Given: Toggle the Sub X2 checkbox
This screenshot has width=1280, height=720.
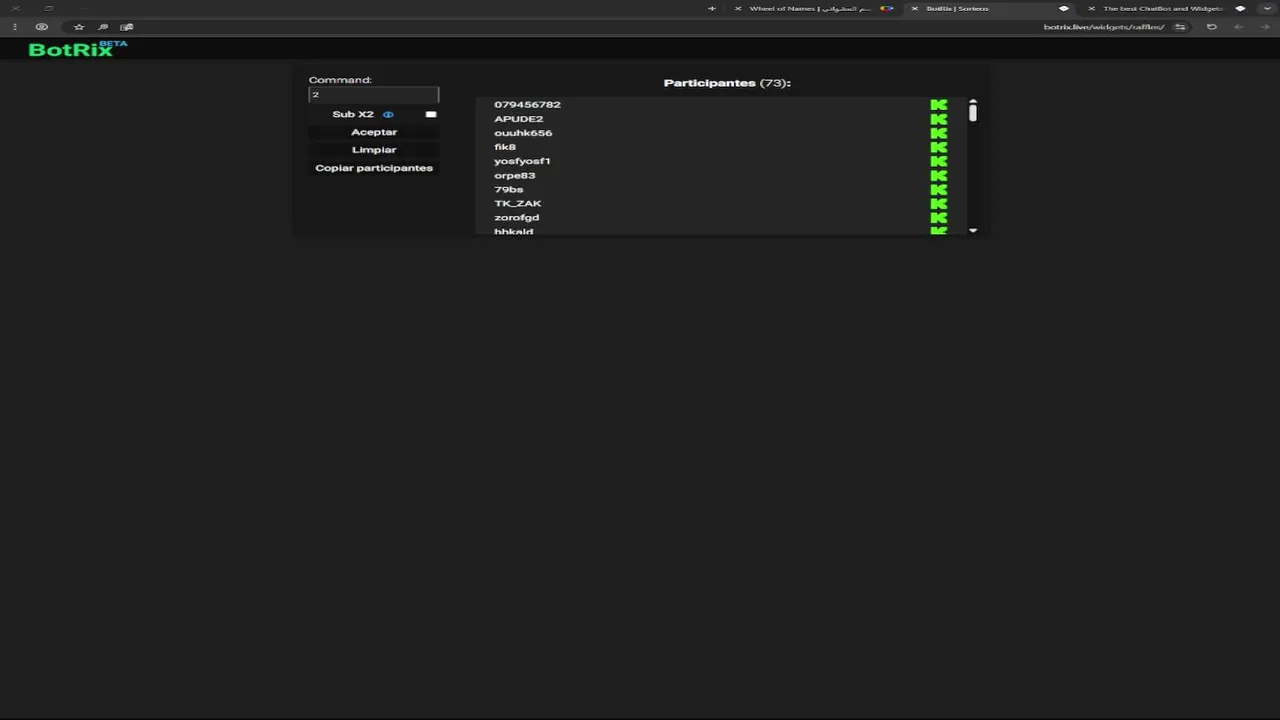Looking at the screenshot, I should [431, 114].
